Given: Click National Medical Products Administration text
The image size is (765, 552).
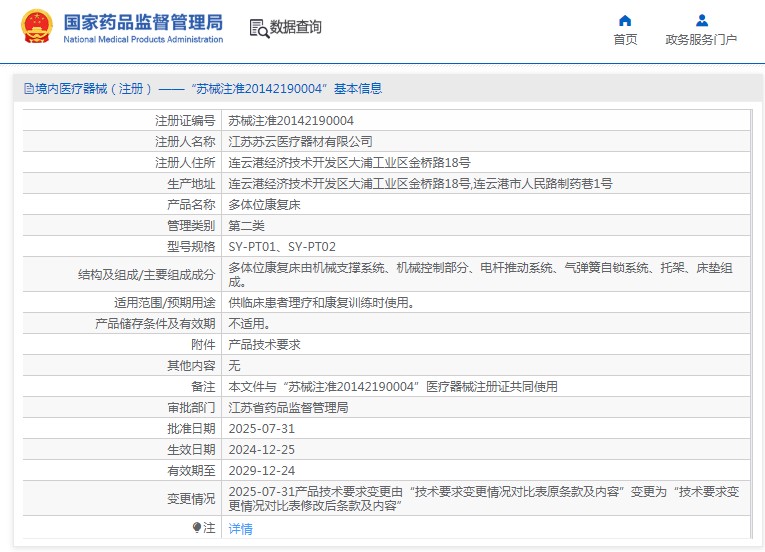Looking at the screenshot, I should [x=143, y=40].
